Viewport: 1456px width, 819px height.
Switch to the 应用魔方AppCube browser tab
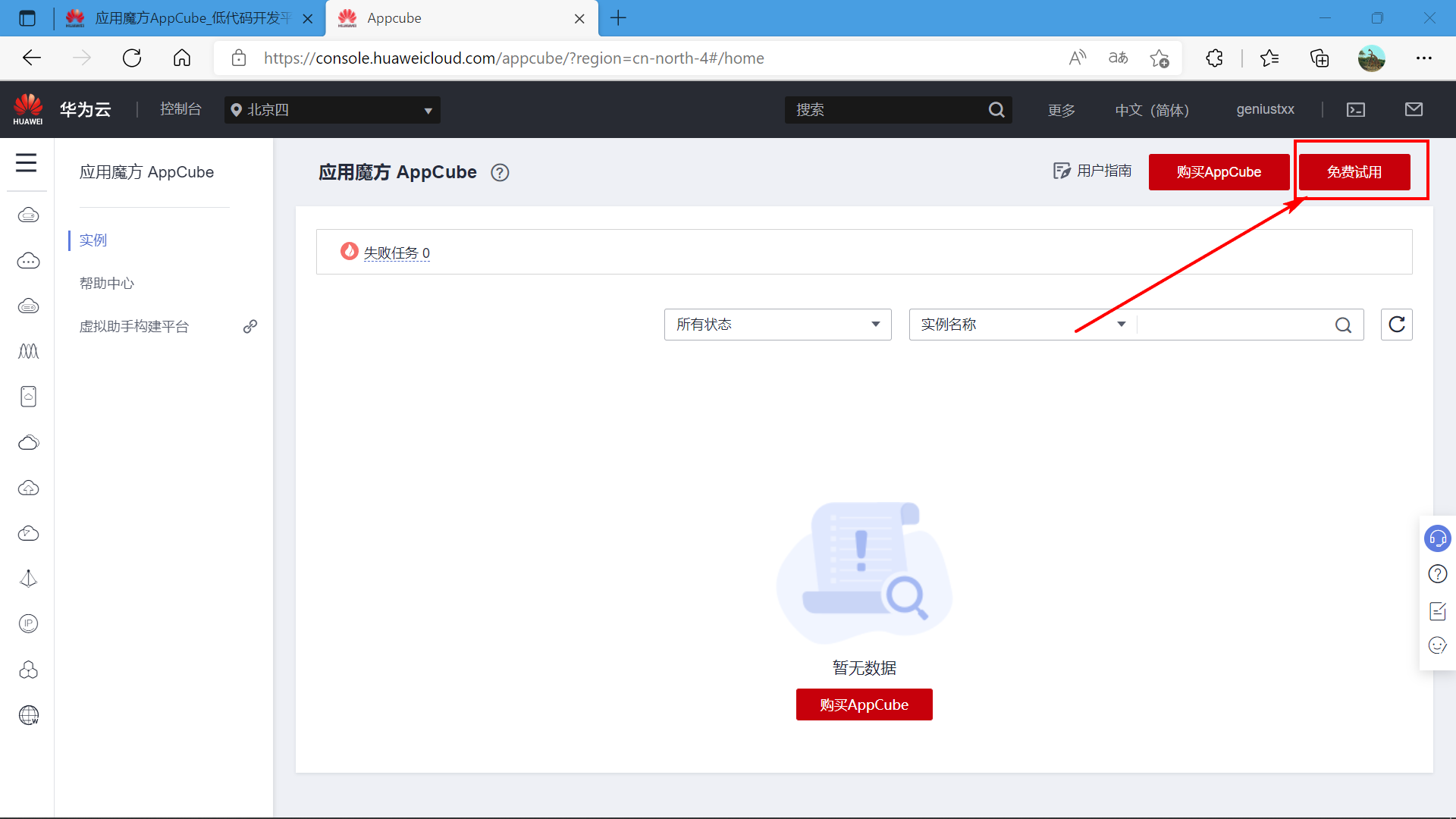[190, 18]
